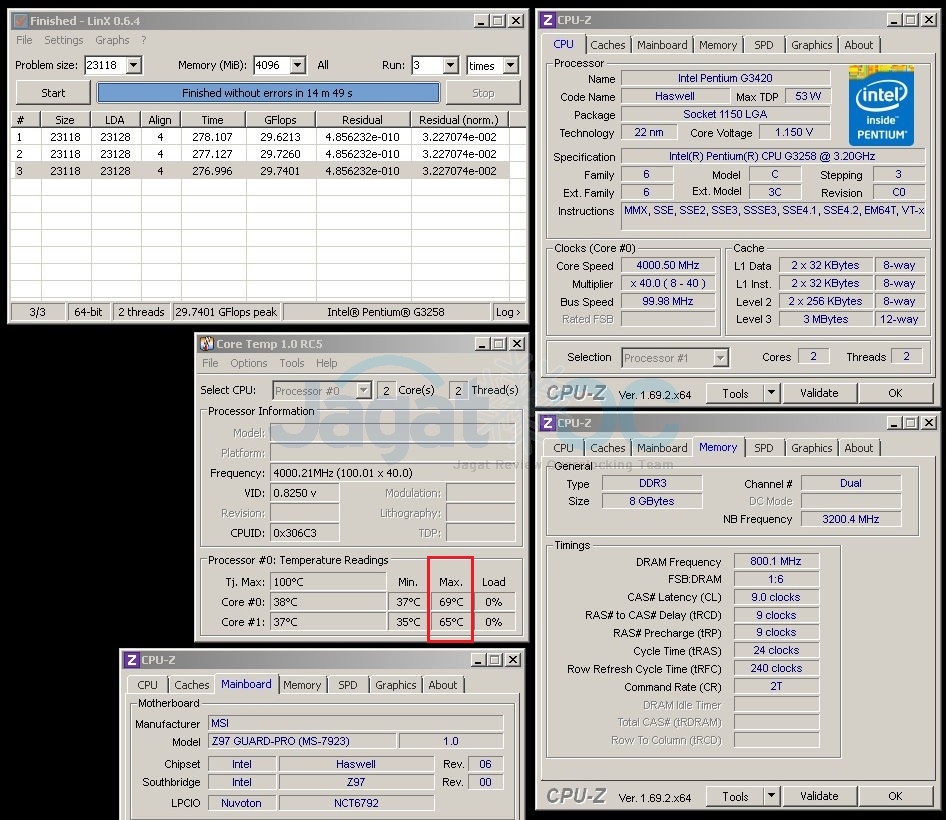Switch to the SPD tab in Memory window
This screenshot has height=820, width=946.
click(763, 448)
